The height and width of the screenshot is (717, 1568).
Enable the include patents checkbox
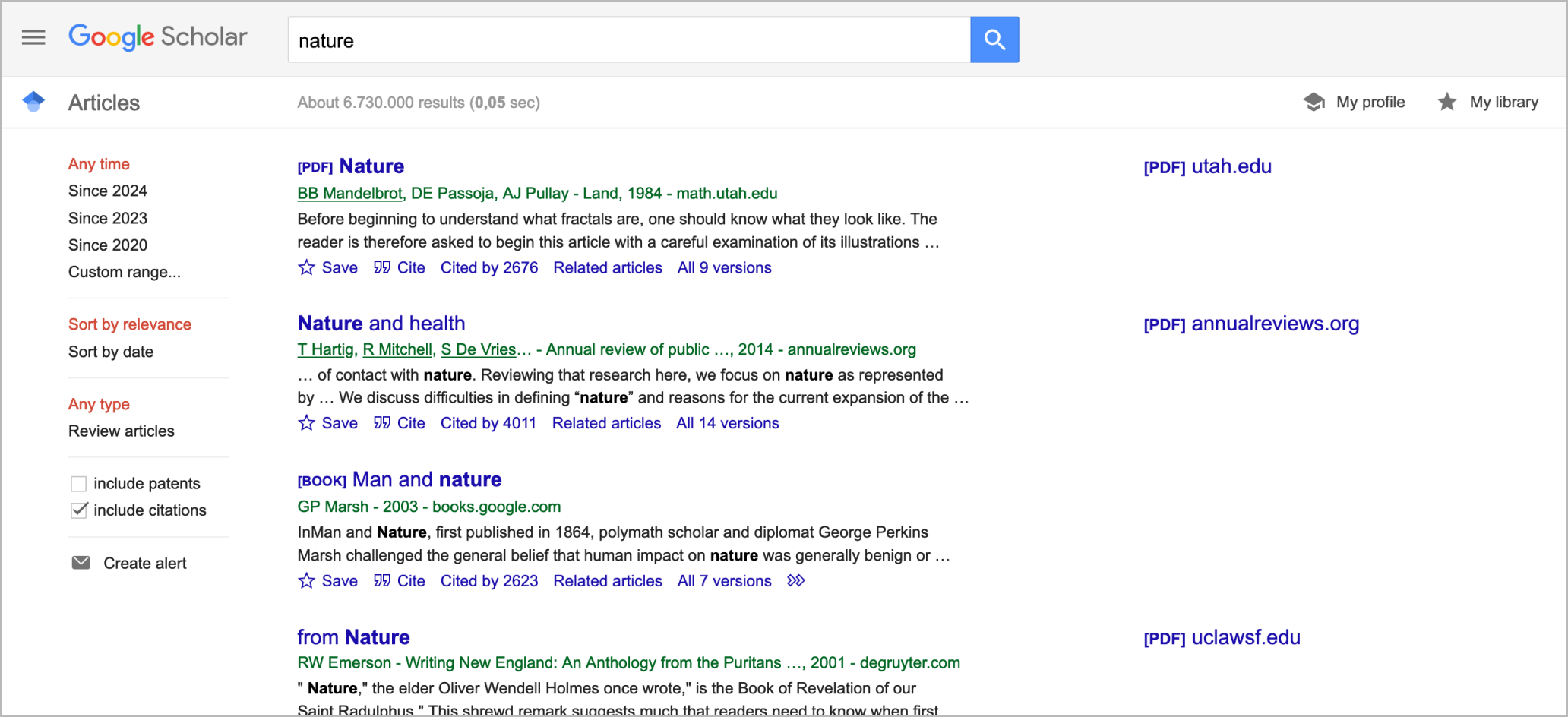pos(78,484)
